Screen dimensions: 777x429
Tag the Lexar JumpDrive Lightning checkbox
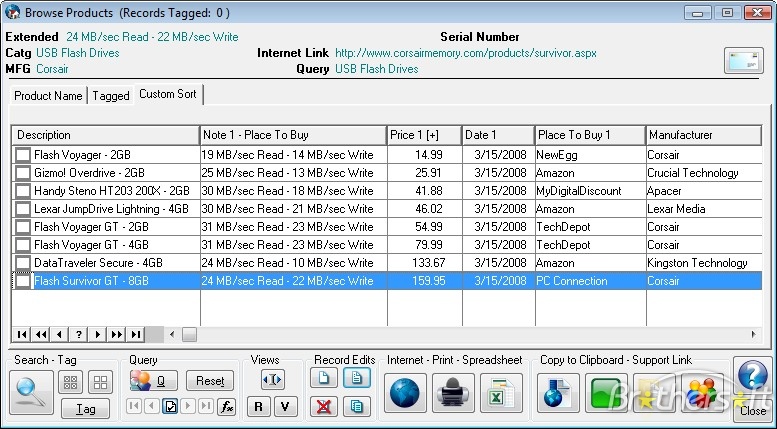tap(23, 209)
